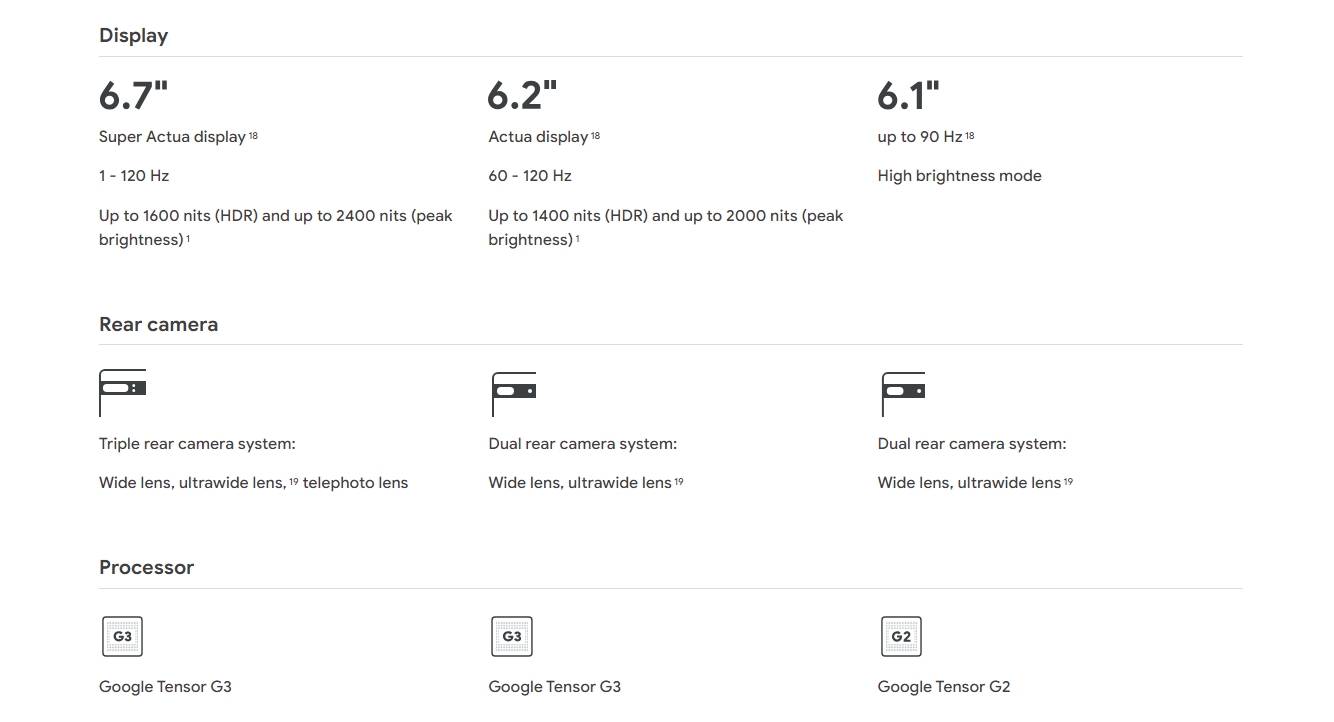Screen dimensions: 1334x722
Task: Click the Rear camera section heading
Action: click(x=158, y=324)
